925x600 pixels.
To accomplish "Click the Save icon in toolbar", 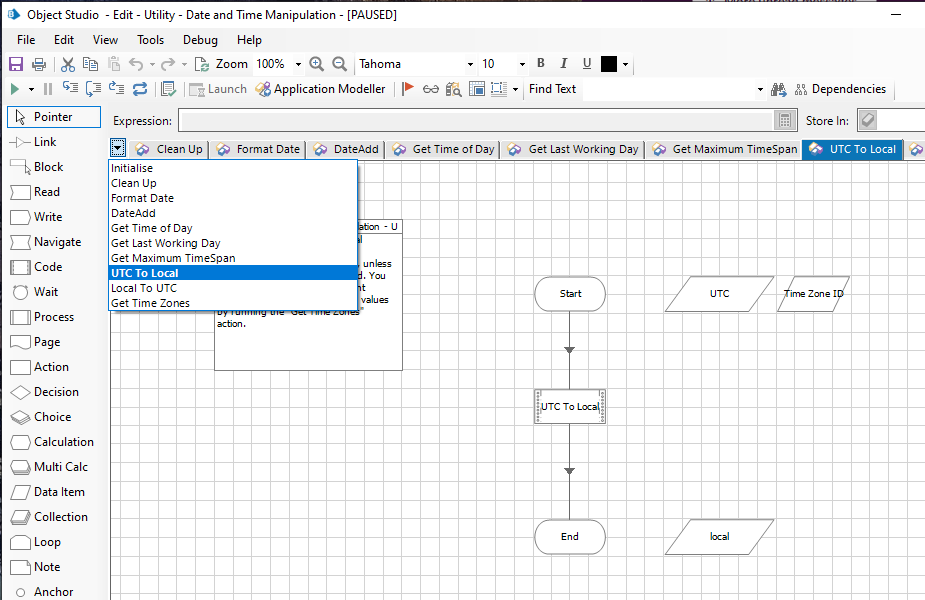I will point(16,64).
